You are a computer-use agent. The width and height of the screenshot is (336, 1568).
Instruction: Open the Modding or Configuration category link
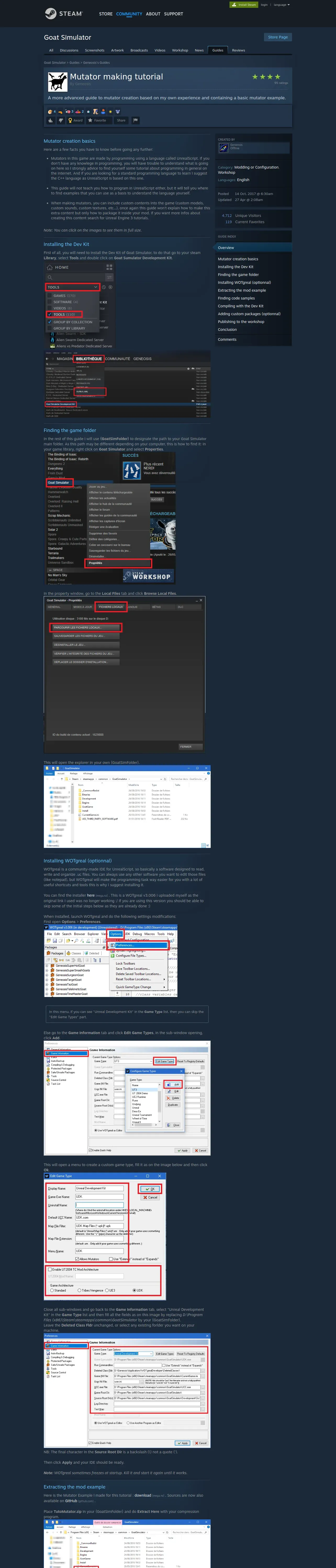coord(257,168)
